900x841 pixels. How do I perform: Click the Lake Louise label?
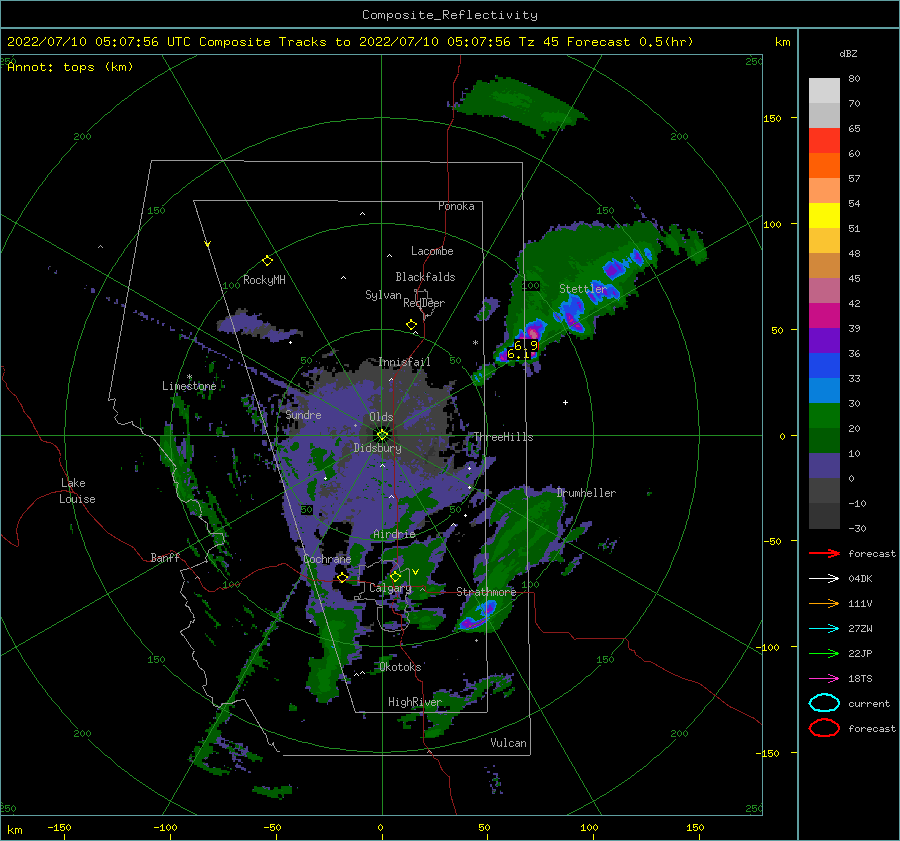(x=77, y=491)
